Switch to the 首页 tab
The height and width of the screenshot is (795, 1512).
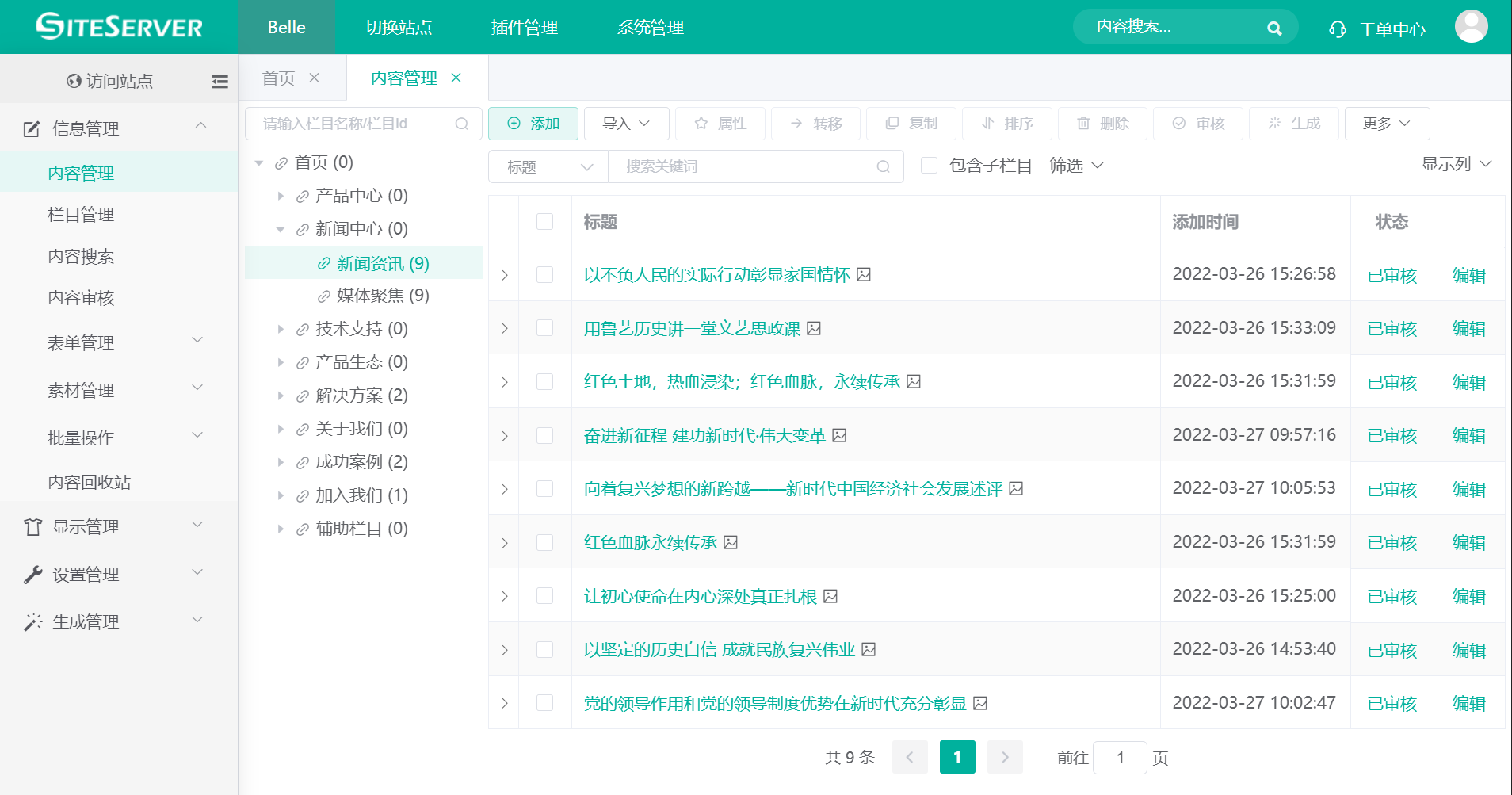point(277,78)
